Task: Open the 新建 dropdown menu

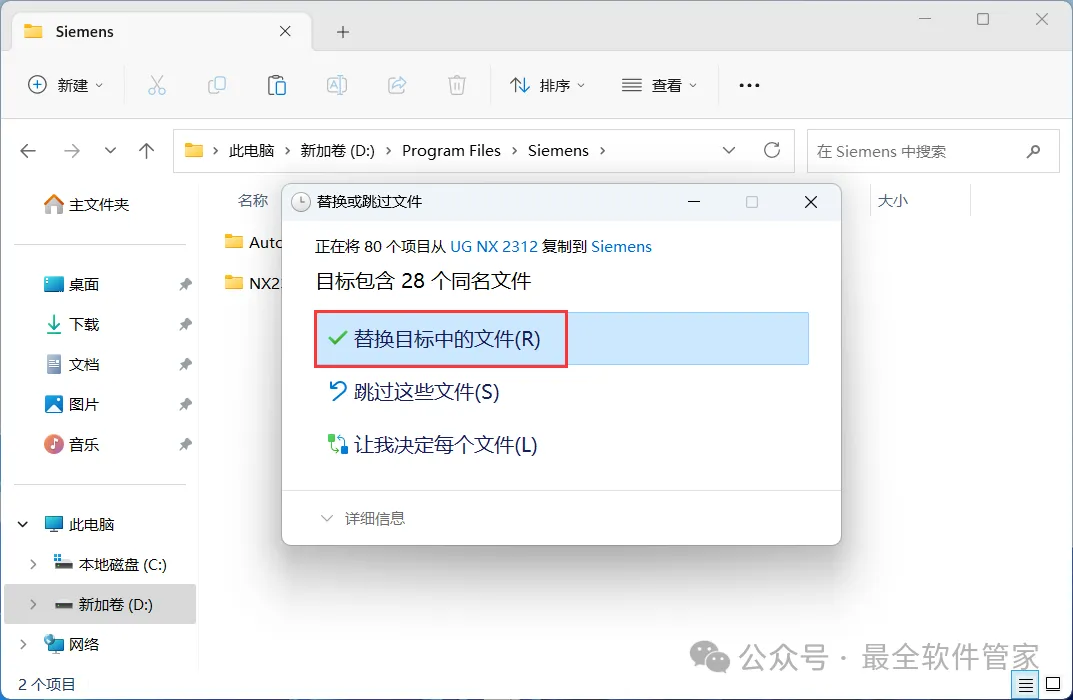Action: click(66, 86)
